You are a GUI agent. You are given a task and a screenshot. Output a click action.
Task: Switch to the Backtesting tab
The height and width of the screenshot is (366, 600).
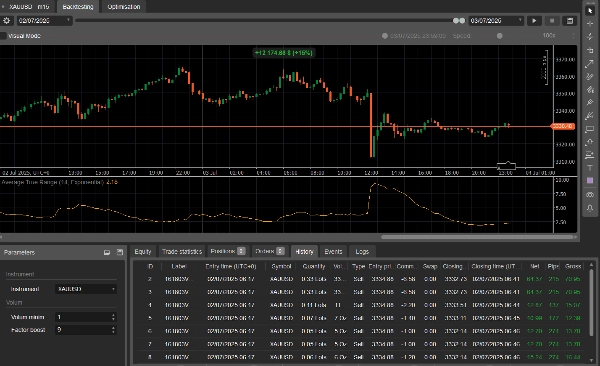(x=78, y=7)
